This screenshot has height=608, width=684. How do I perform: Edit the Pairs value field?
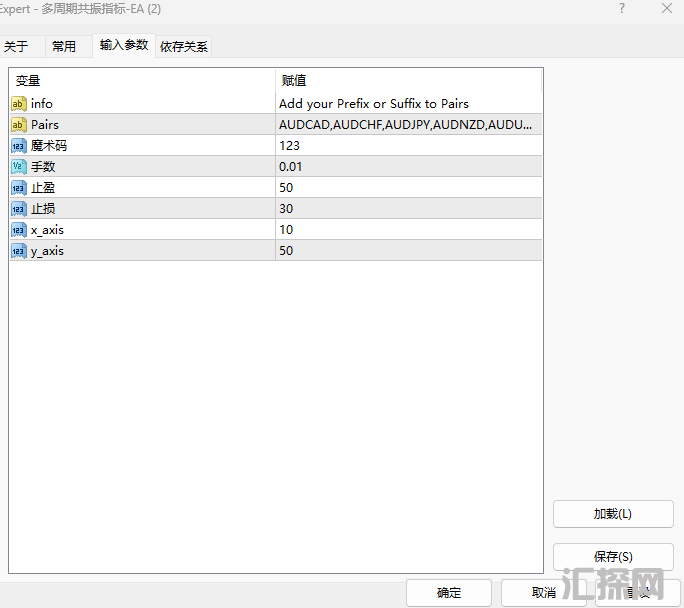pos(408,125)
